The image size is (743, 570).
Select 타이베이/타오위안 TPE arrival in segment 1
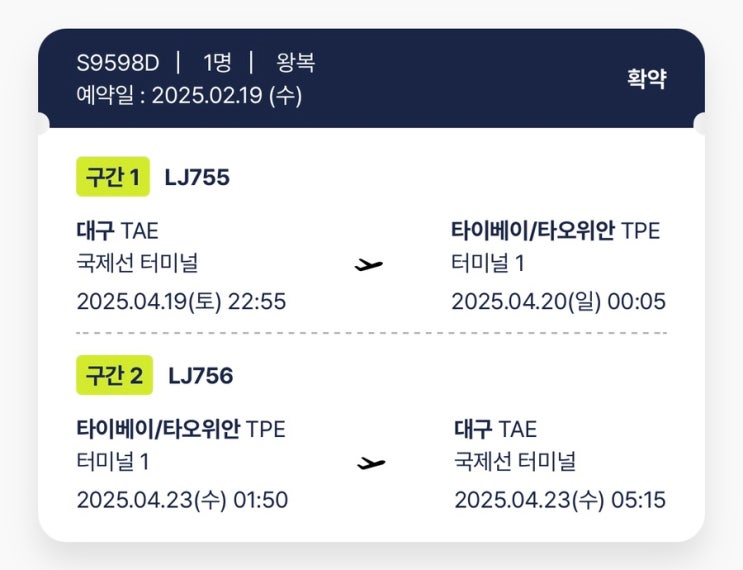[555, 231]
